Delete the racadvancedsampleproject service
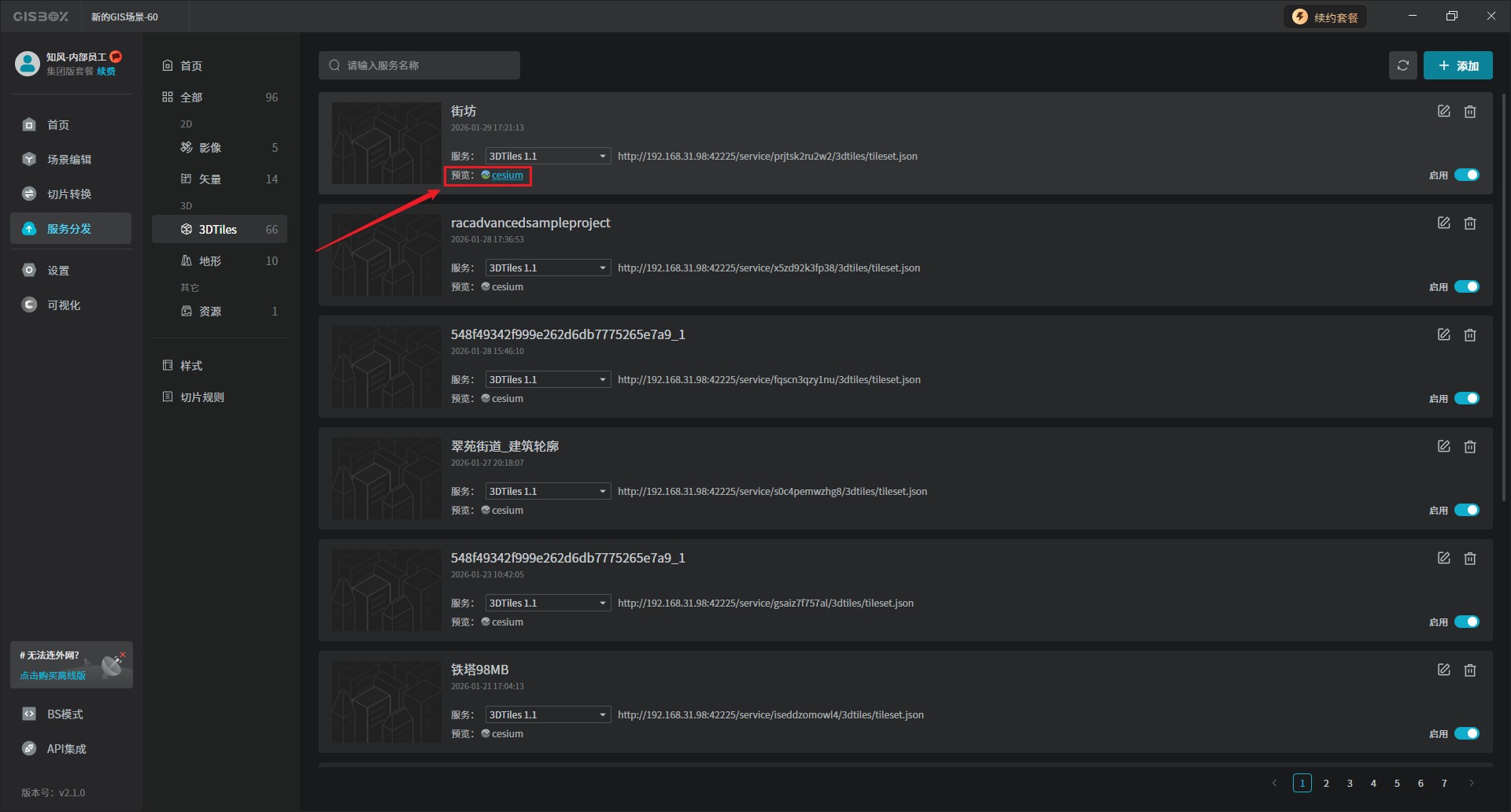The width and height of the screenshot is (1511, 812). (x=1469, y=223)
